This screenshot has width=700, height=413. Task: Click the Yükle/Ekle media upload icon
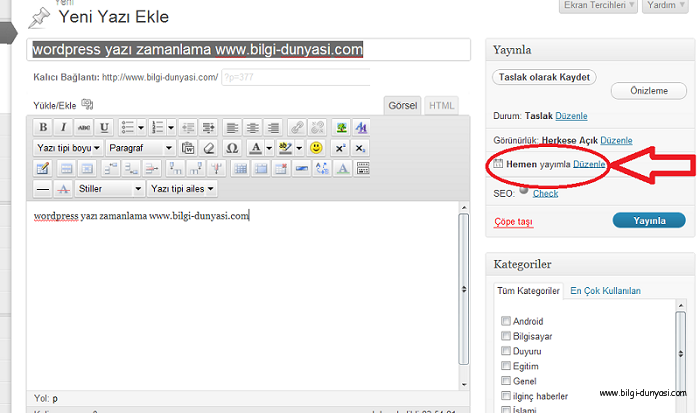click(x=87, y=105)
